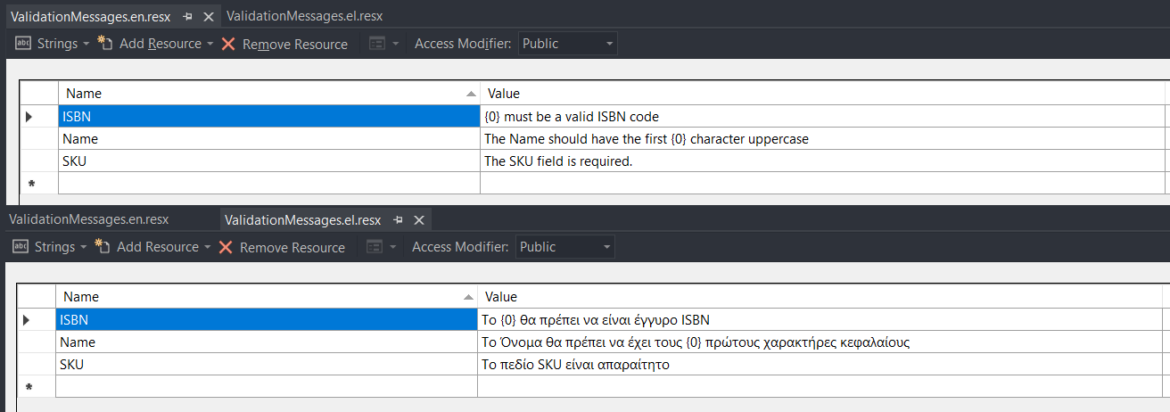Open Access Modifier combo box in English editor

(567, 44)
